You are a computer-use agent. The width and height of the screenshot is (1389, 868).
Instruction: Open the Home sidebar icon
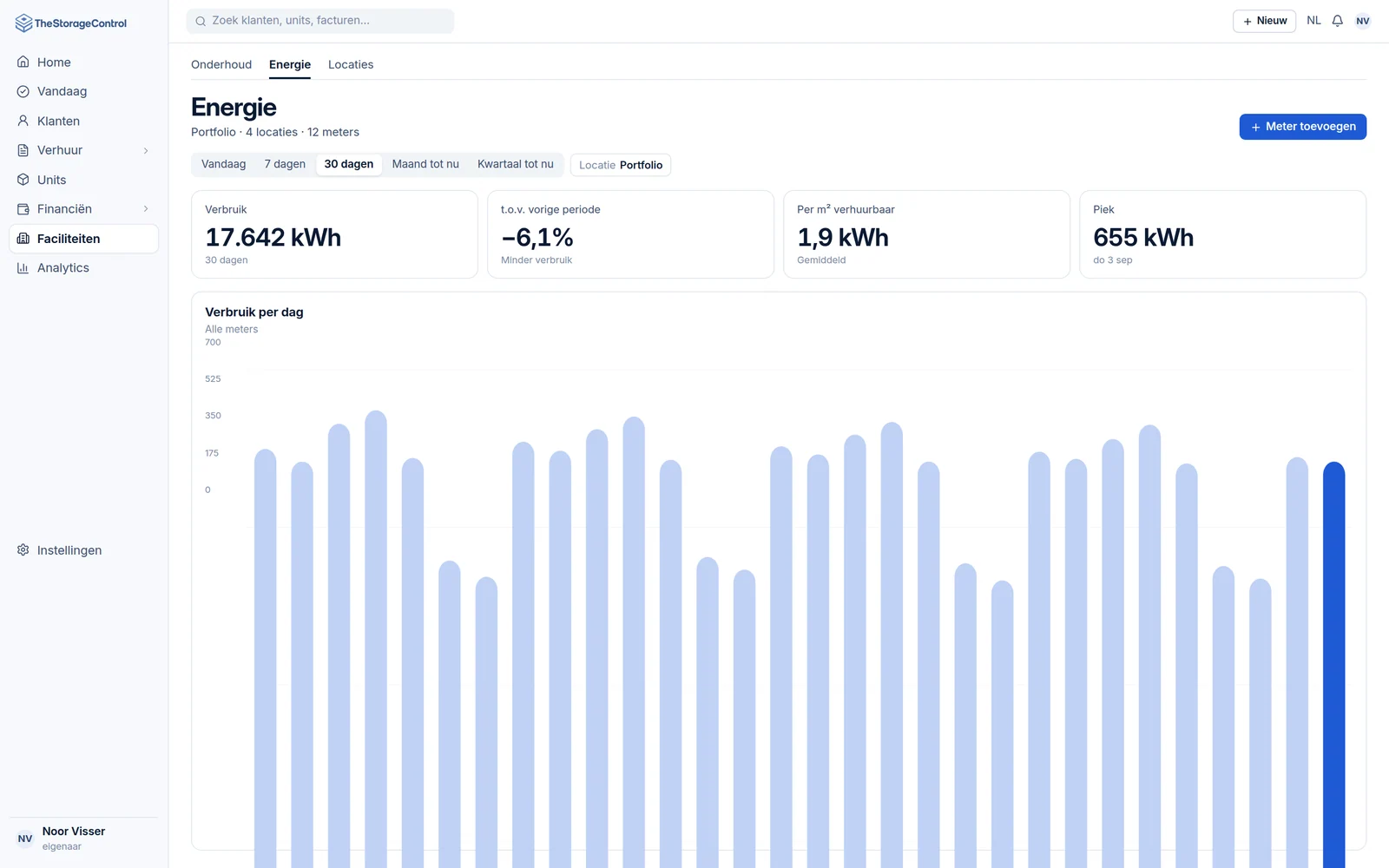(23, 62)
